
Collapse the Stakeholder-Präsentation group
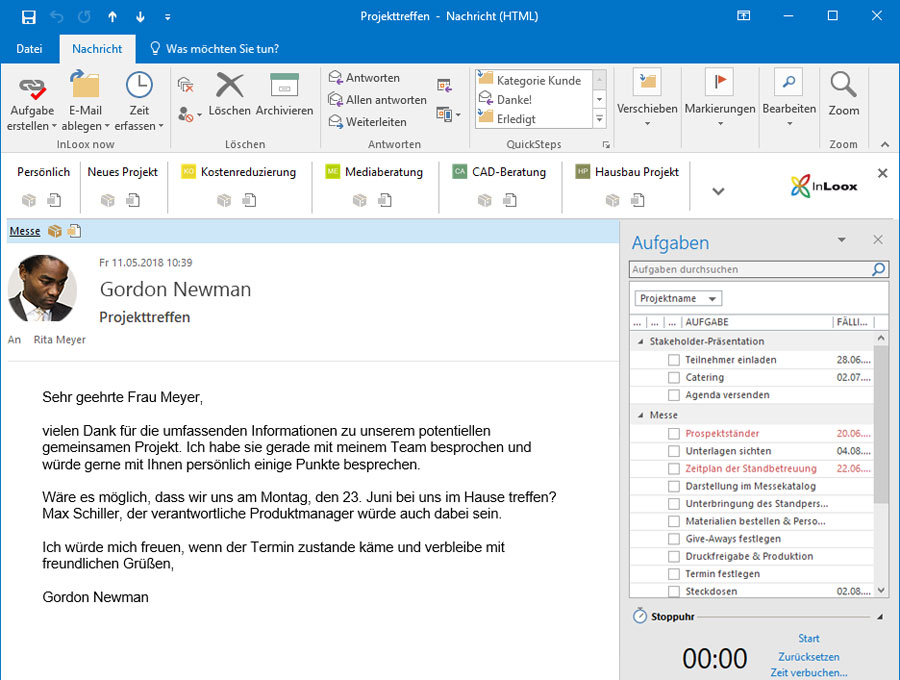click(x=641, y=342)
